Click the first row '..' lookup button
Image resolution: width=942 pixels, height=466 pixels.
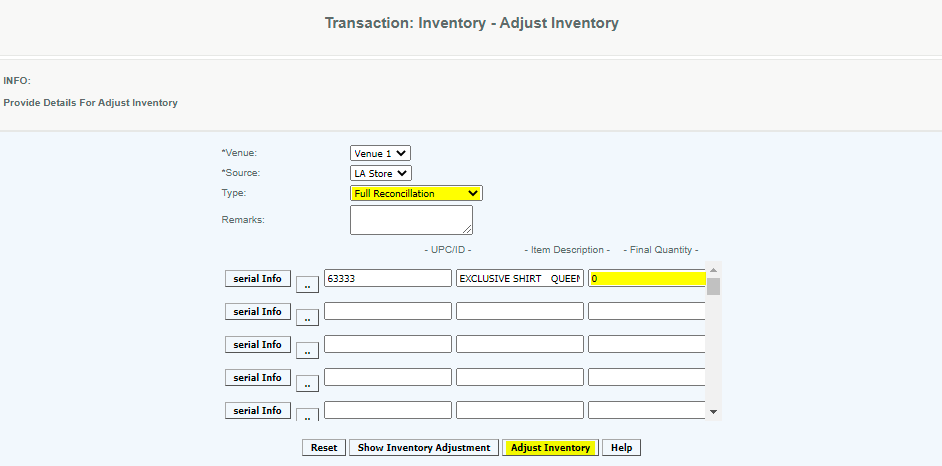pyautogui.click(x=307, y=284)
